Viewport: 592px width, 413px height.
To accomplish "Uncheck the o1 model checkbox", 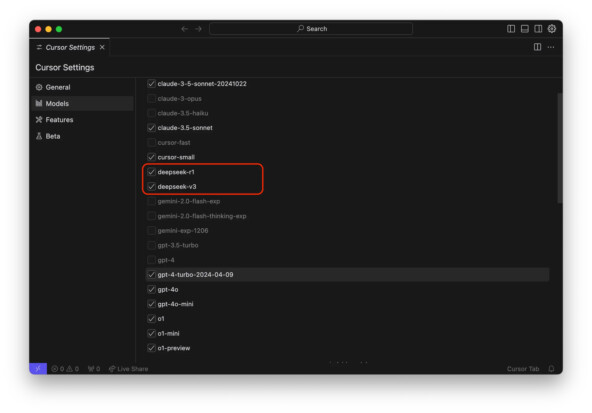I will [151, 319].
